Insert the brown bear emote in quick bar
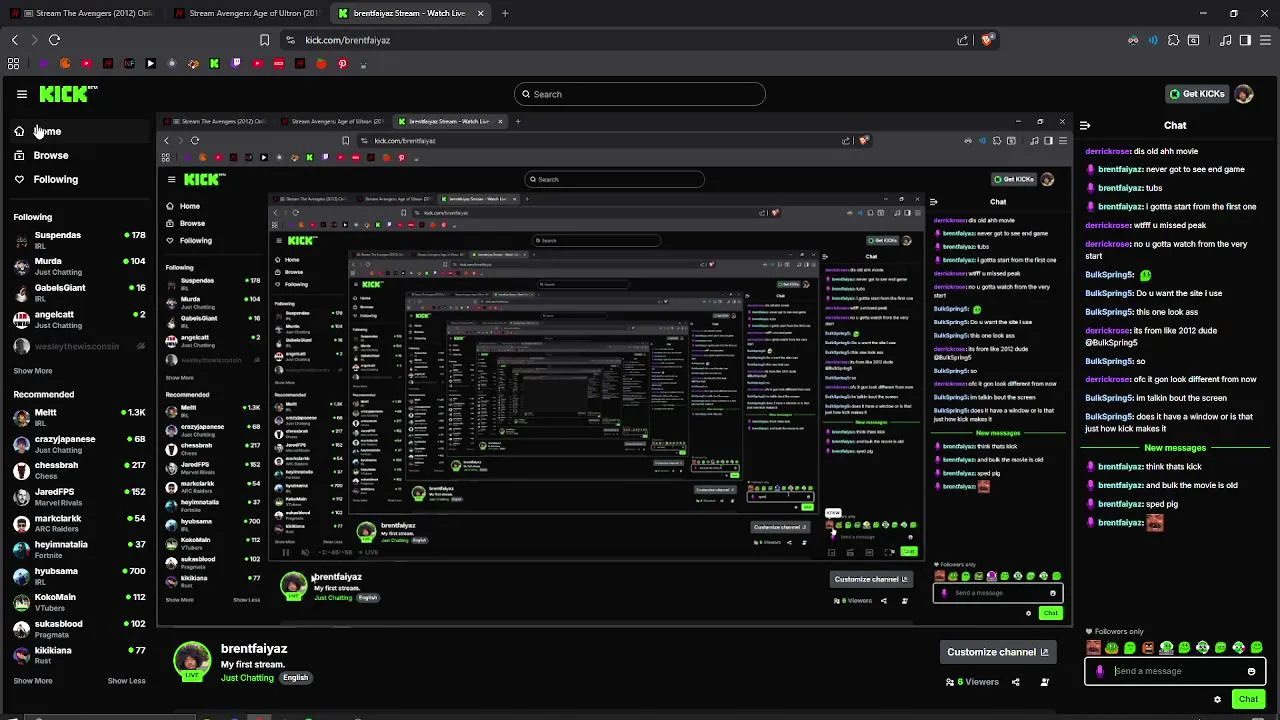This screenshot has height=720, width=1280. 1148,648
